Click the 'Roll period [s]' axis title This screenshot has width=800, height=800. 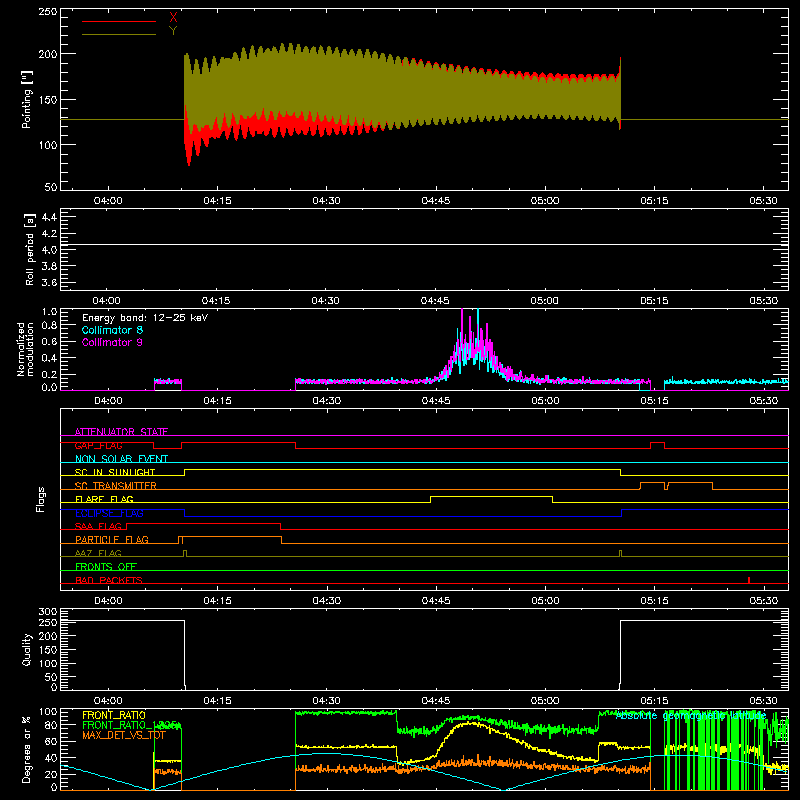point(30,249)
